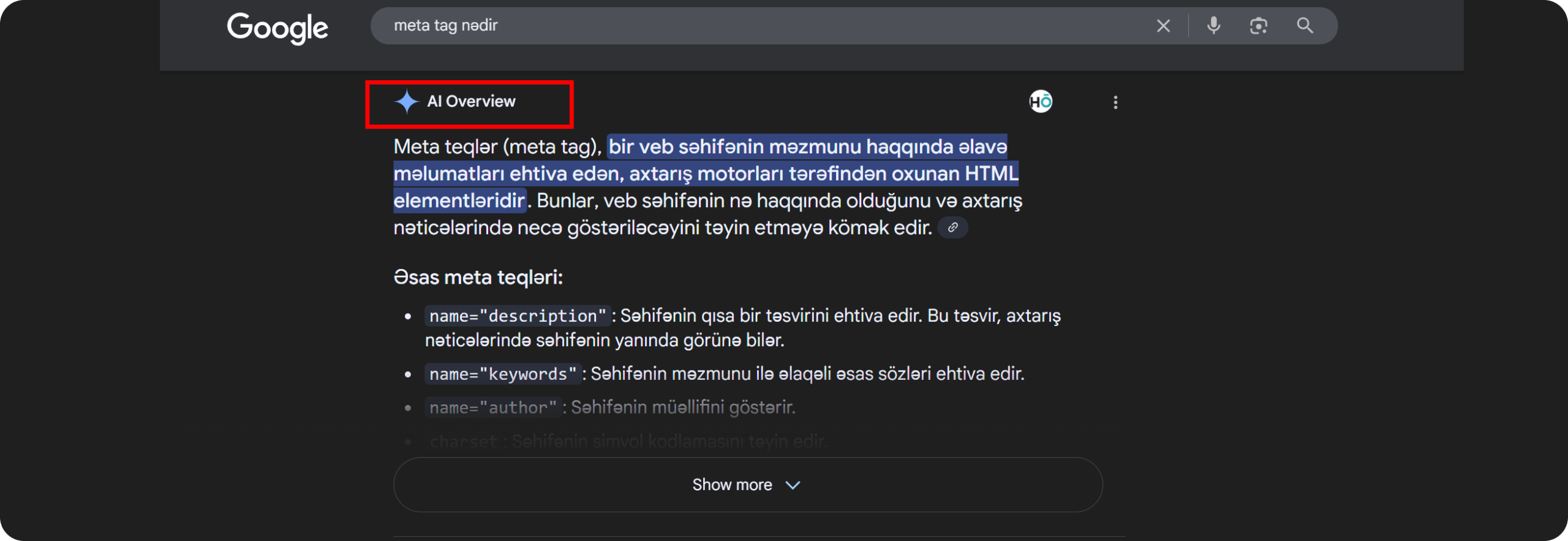Open the HÖ source icon
Screen dimensions: 1568x541
(x=1041, y=102)
